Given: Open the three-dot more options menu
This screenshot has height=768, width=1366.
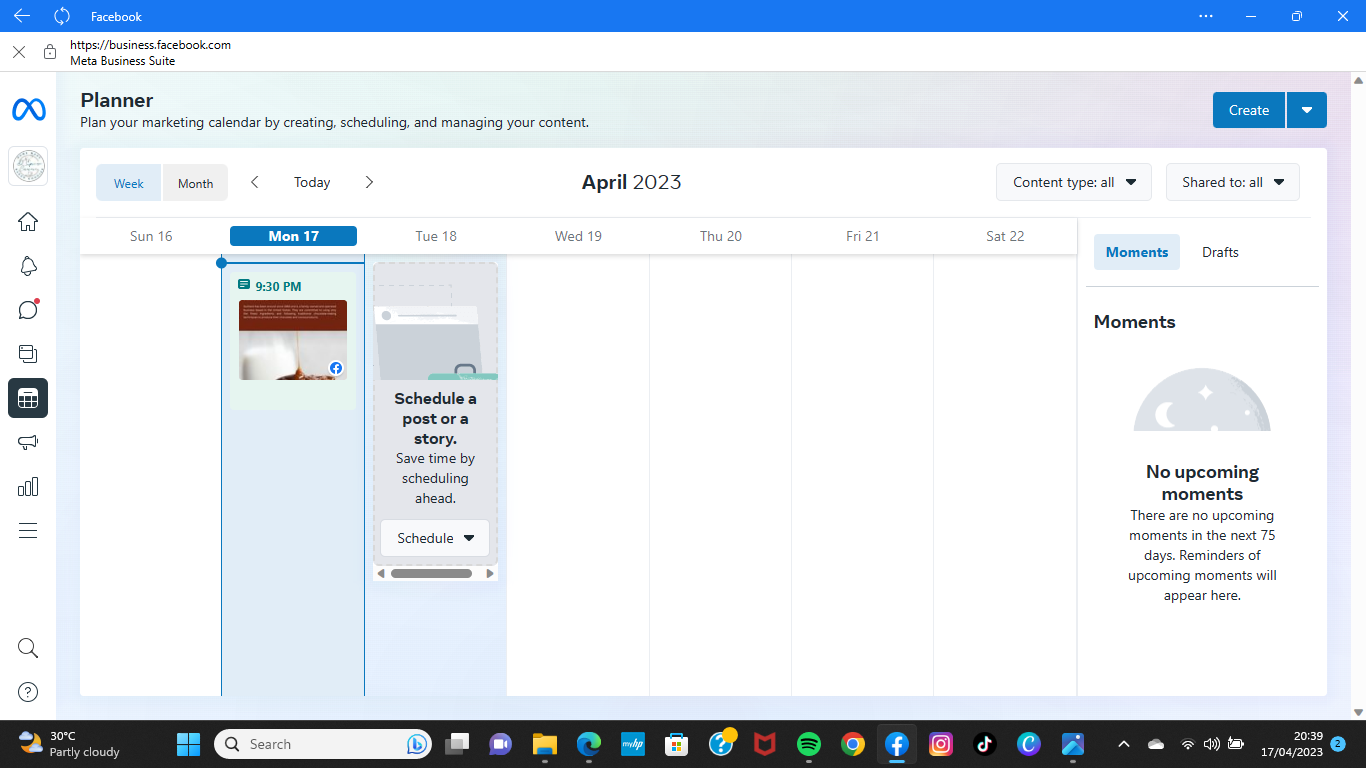Looking at the screenshot, I should click(x=1206, y=16).
